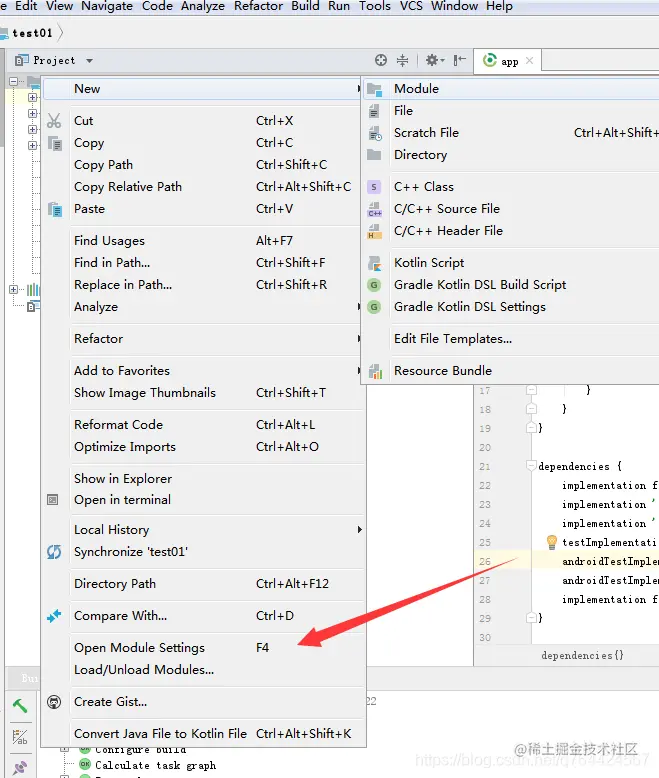Image resolution: width=659 pixels, height=778 pixels.
Task: Collapse the dependencies block fold marker
Action: pos(531,466)
